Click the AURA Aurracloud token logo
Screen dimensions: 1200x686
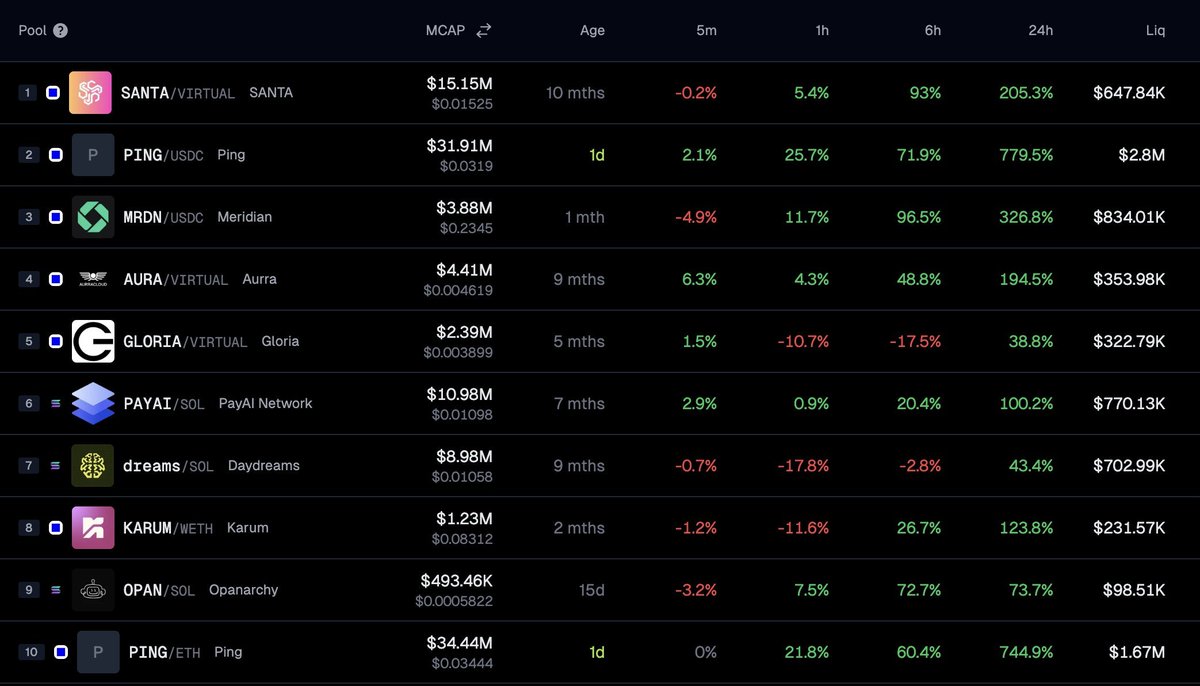[x=93, y=279]
